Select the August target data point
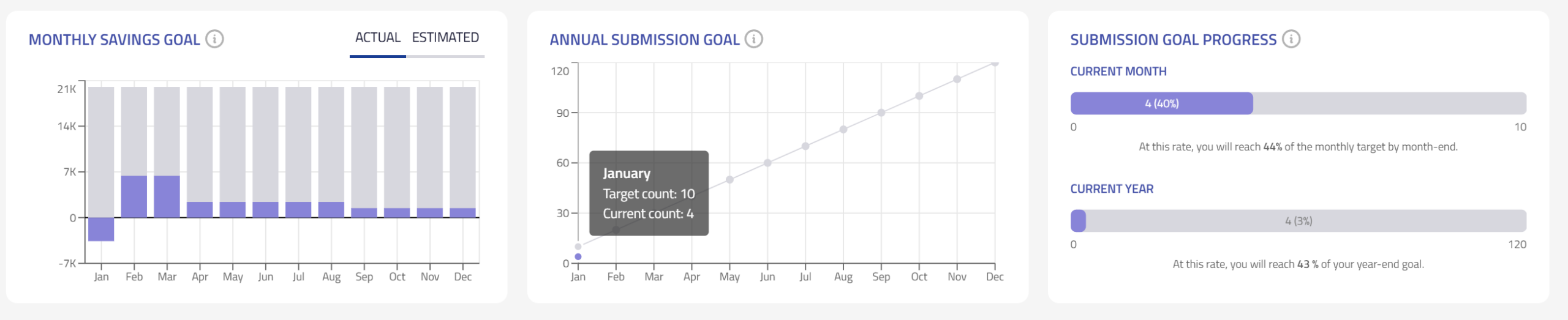Viewport: 1568px width, 320px height. (x=843, y=130)
